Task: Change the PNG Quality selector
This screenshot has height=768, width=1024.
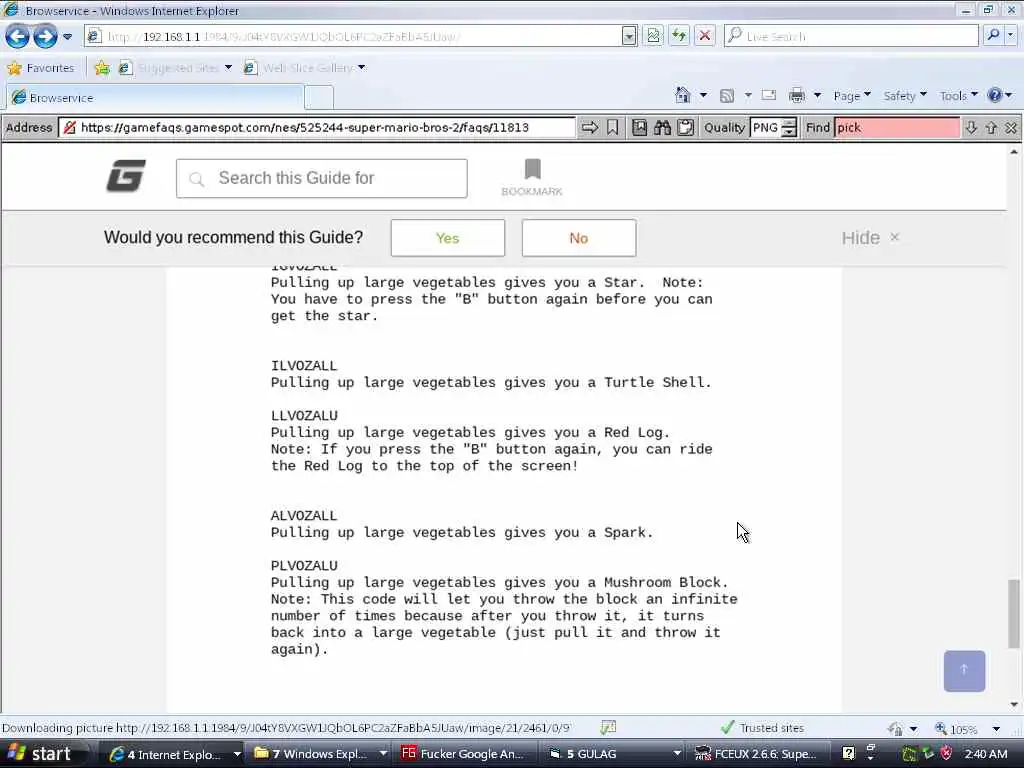Action: pyautogui.click(x=773, y=127)
